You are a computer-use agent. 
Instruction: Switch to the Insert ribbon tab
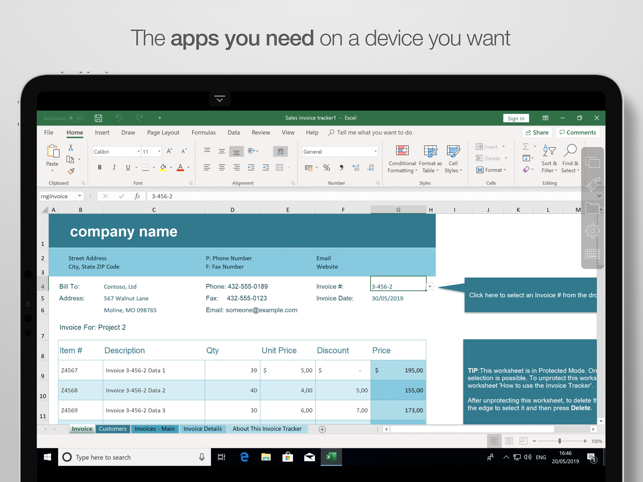(102, 132)
